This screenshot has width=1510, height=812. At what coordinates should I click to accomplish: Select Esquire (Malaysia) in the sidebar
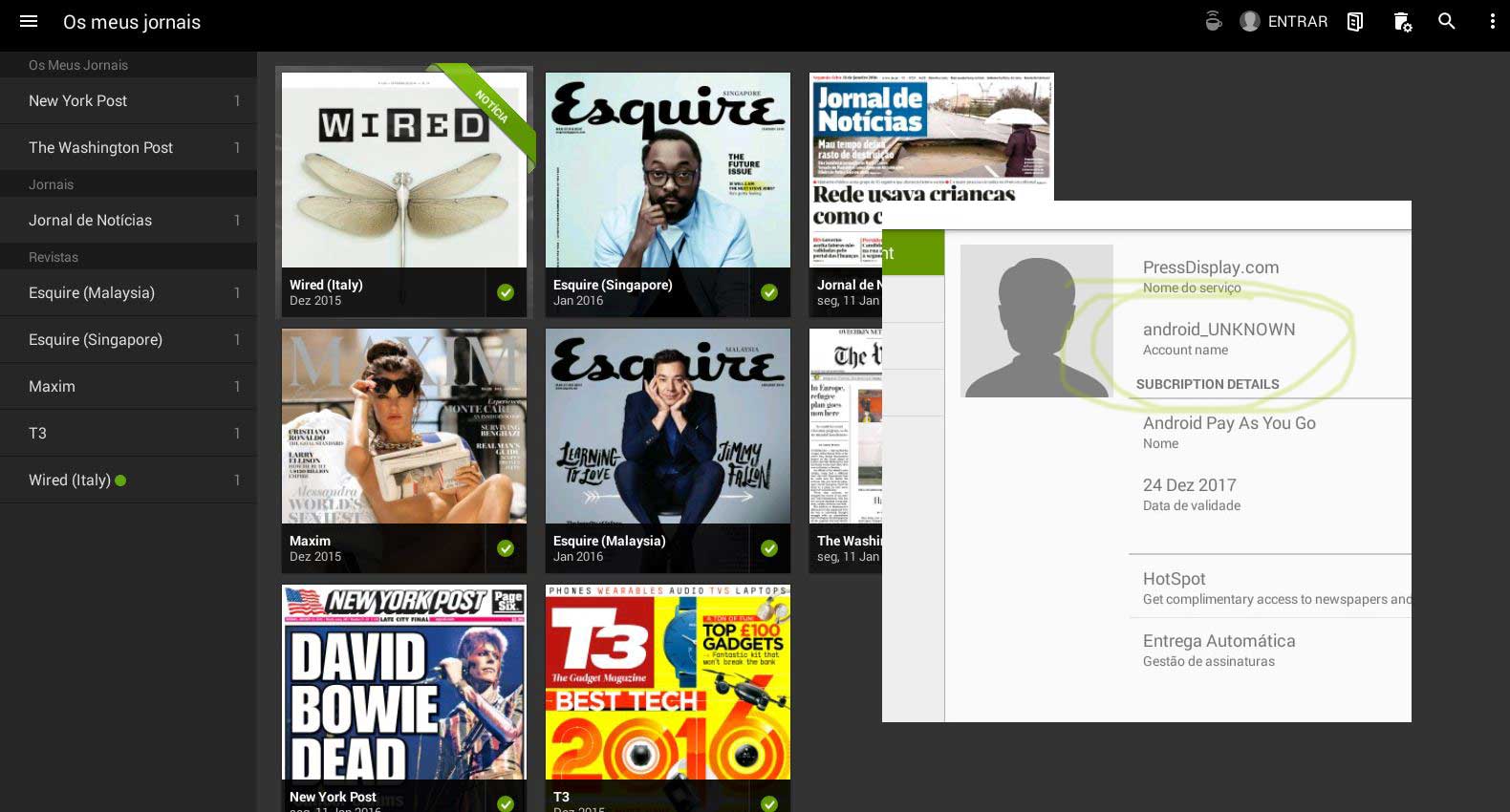point(128,292)
